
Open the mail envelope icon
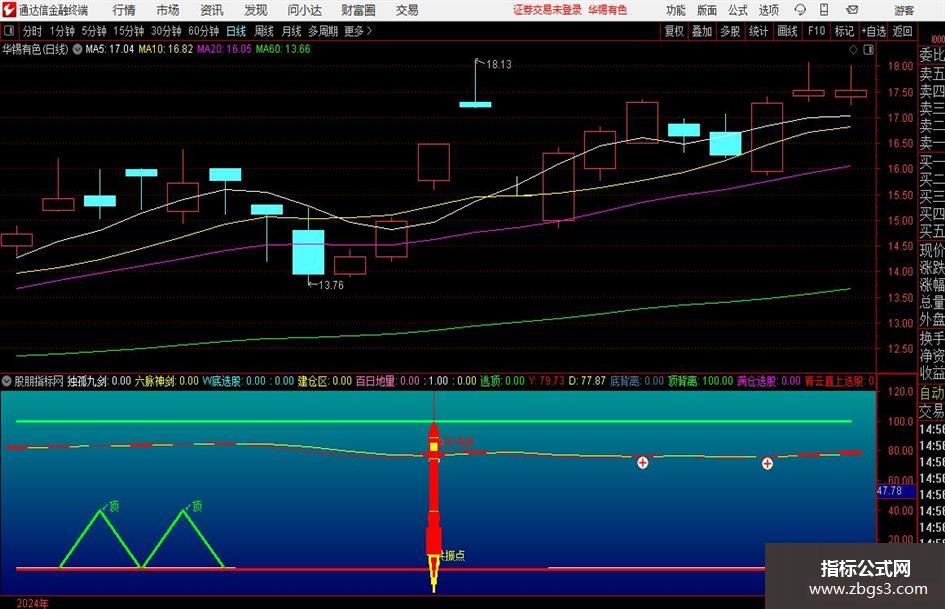pos(852,10)
